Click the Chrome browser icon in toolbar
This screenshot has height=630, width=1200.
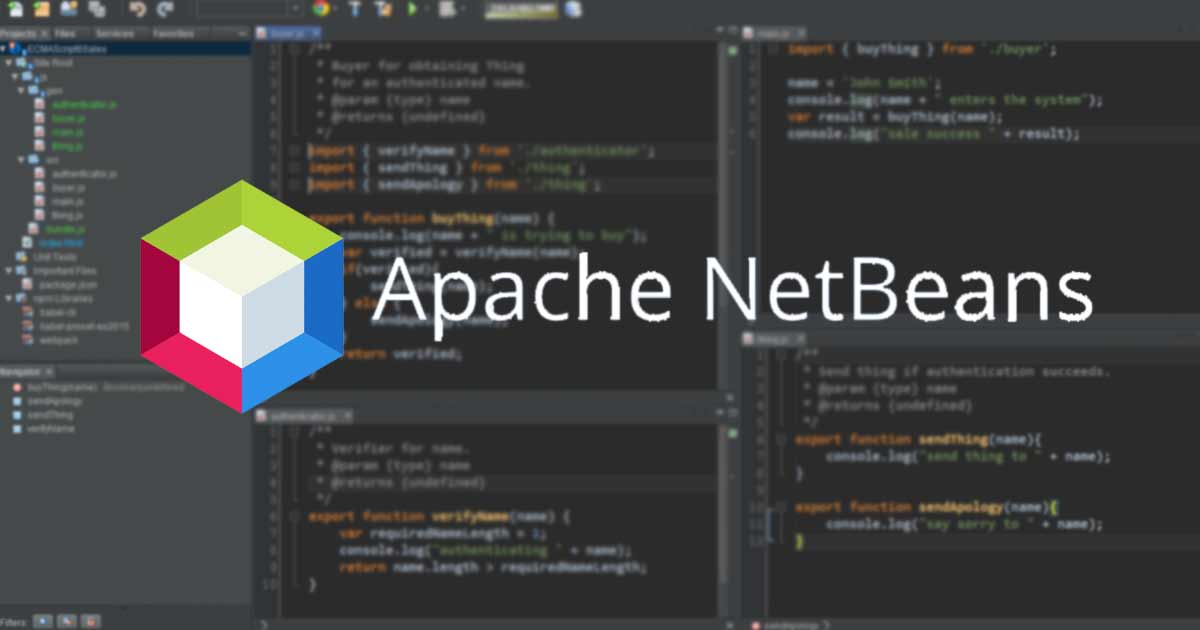pos(321,9)
